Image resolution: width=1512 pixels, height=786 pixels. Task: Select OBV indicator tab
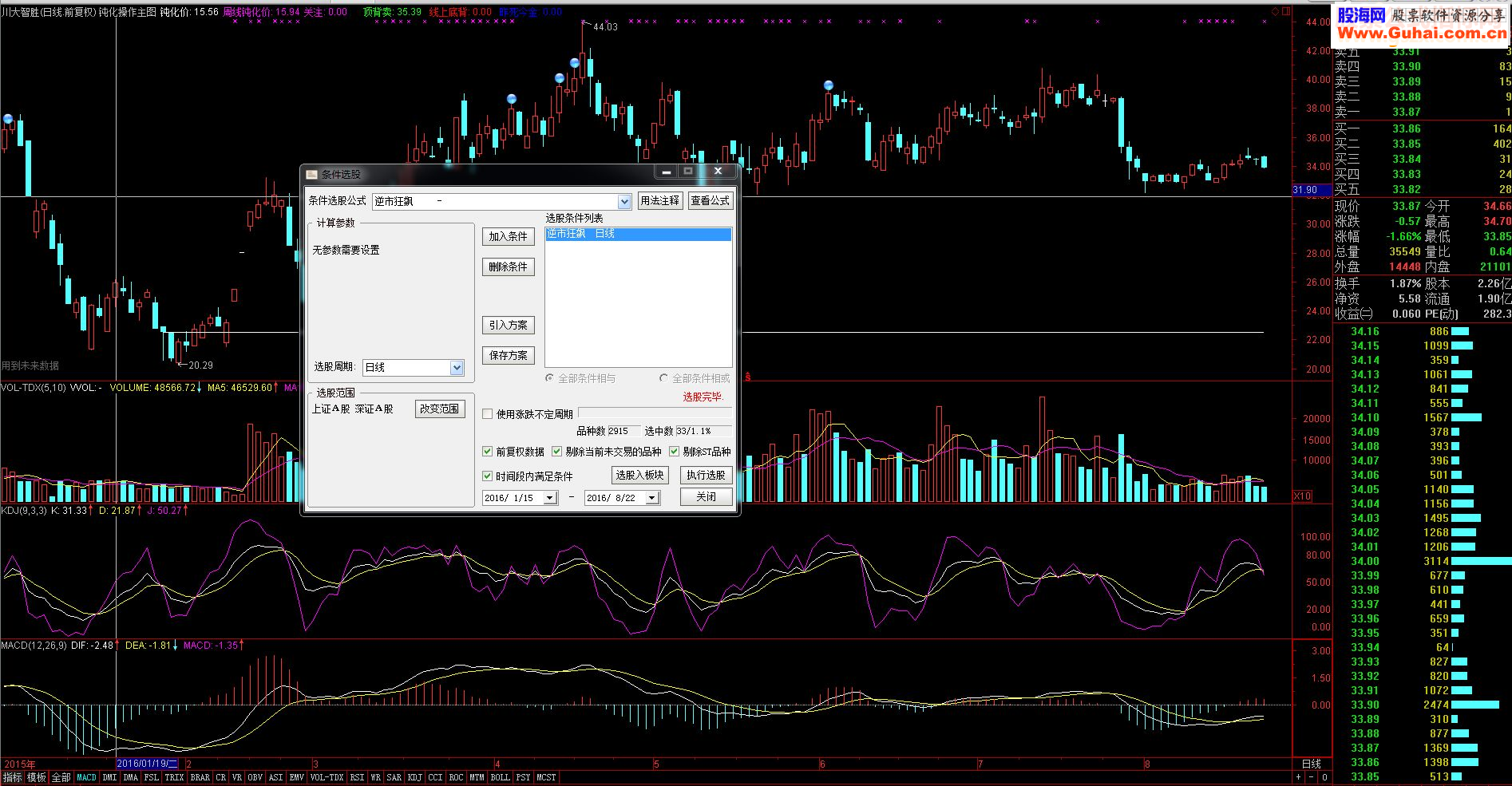(255, 777)
